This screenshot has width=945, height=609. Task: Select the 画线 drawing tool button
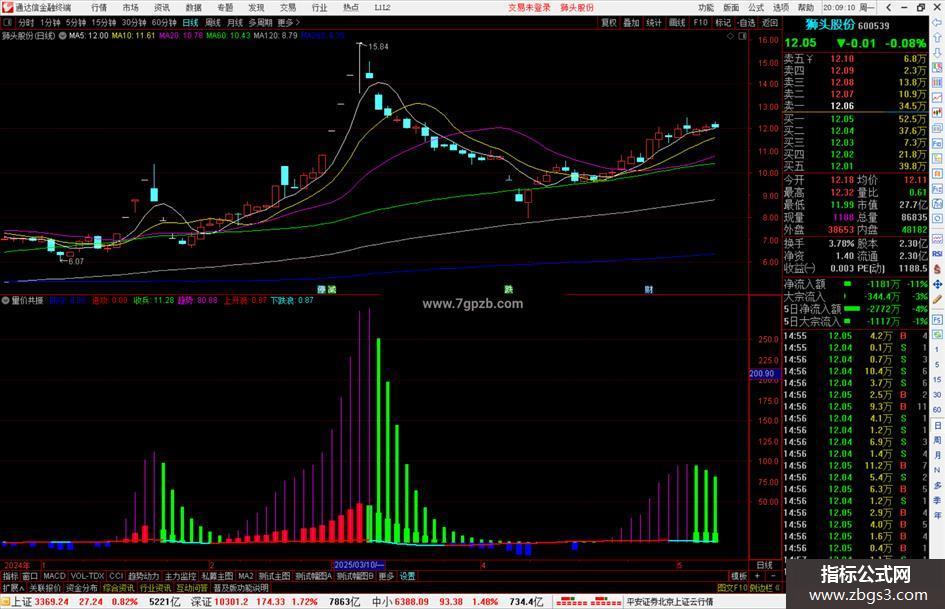pos(677,22)
